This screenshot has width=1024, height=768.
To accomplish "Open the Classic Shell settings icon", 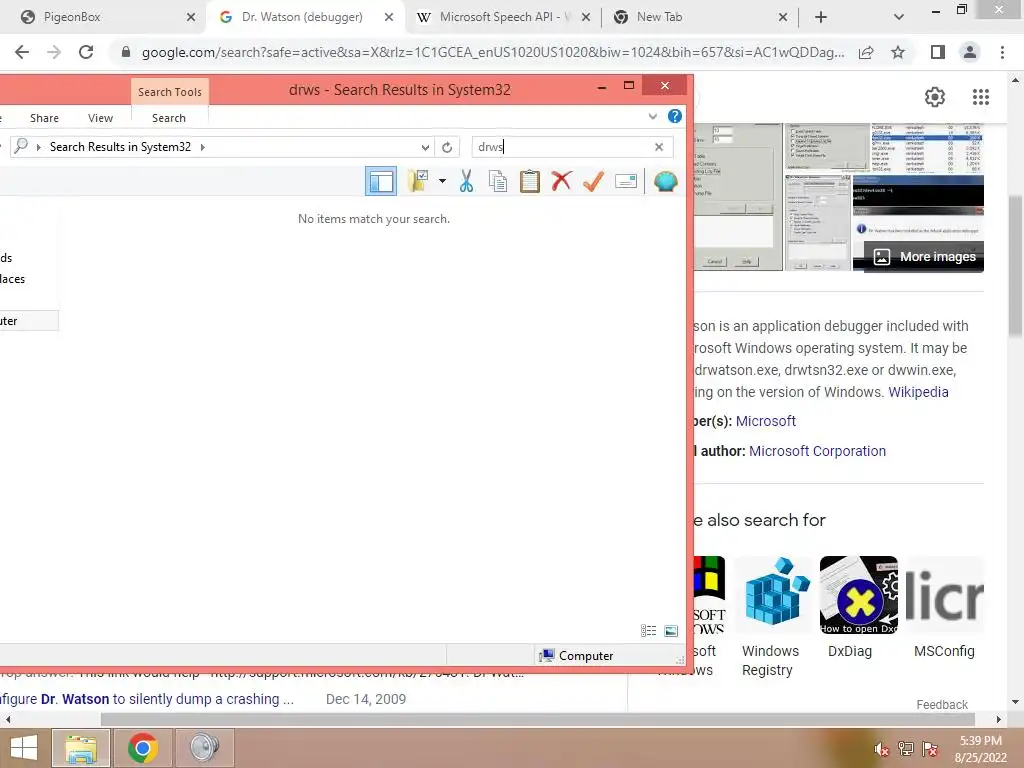I will tap(665, 181).
